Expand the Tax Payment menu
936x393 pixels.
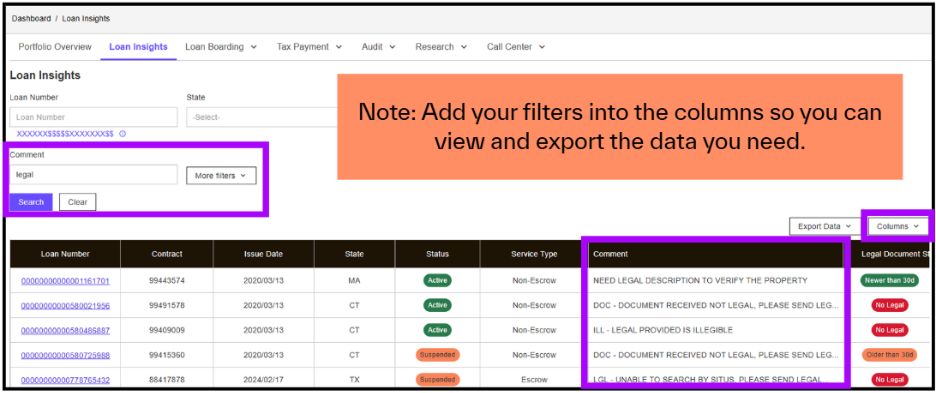[309, 47]
